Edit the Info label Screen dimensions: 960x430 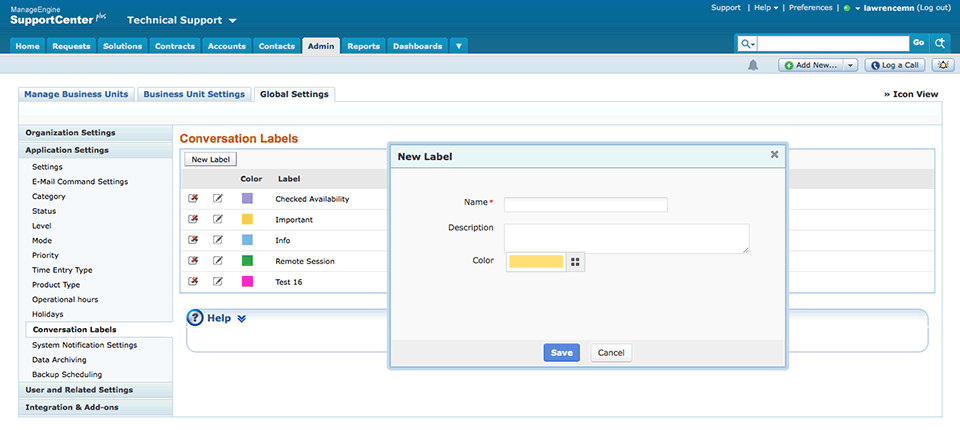tap(217, 240)
